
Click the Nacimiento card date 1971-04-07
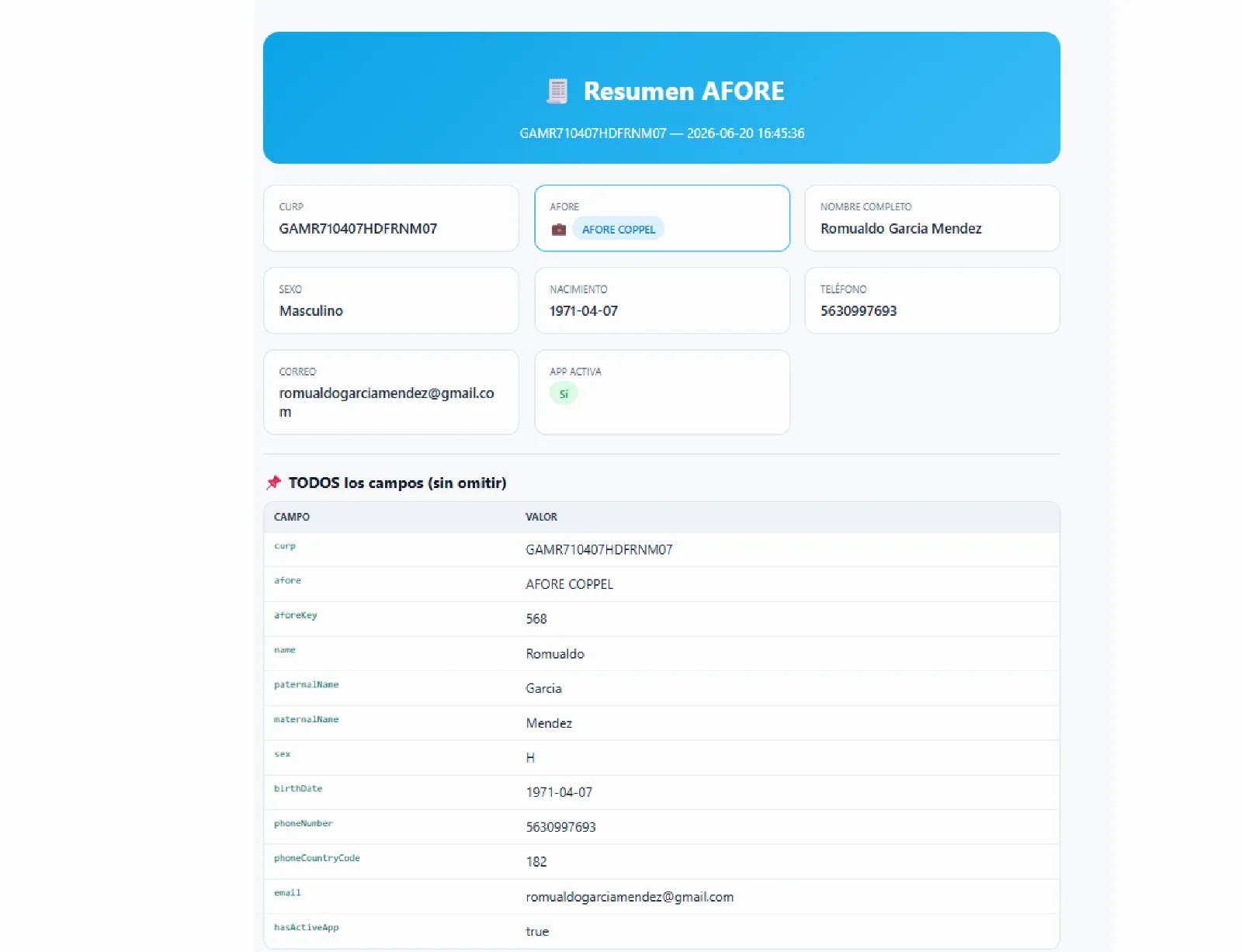point(584,311)
